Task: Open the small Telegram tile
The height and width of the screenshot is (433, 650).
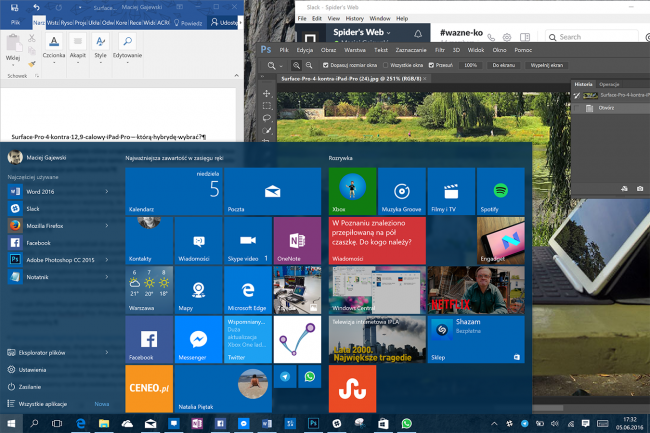Action: click(x=285, y=377)
